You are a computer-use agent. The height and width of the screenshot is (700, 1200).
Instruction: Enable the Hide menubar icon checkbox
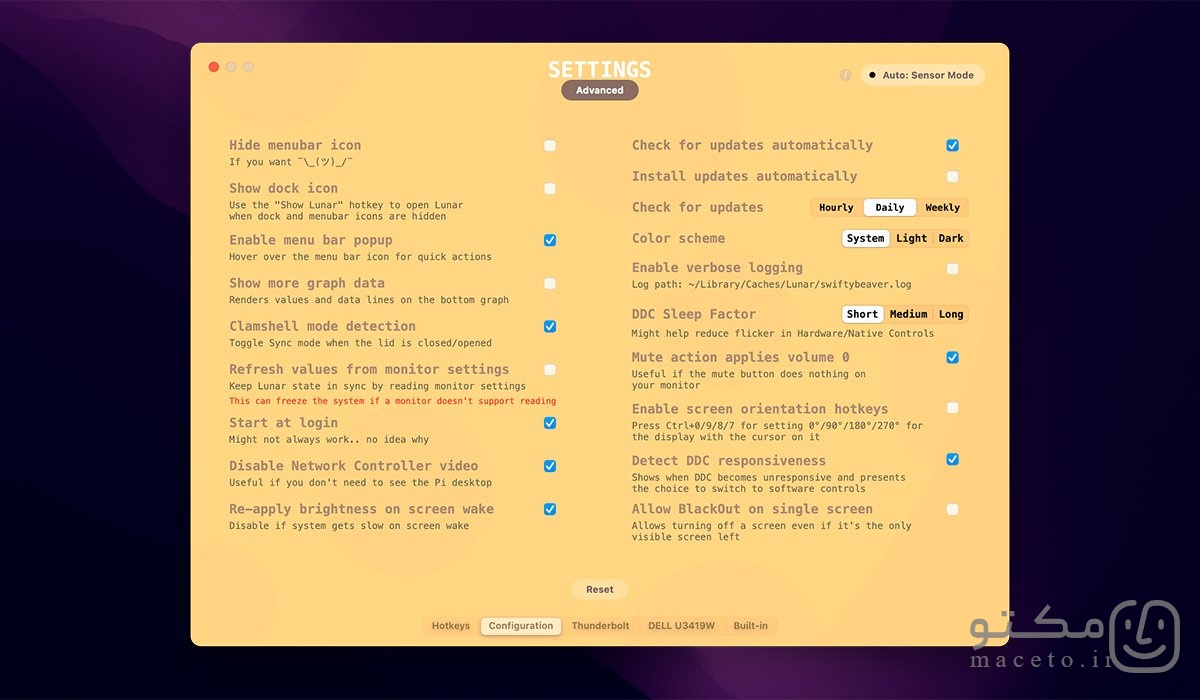click(550, 146)
